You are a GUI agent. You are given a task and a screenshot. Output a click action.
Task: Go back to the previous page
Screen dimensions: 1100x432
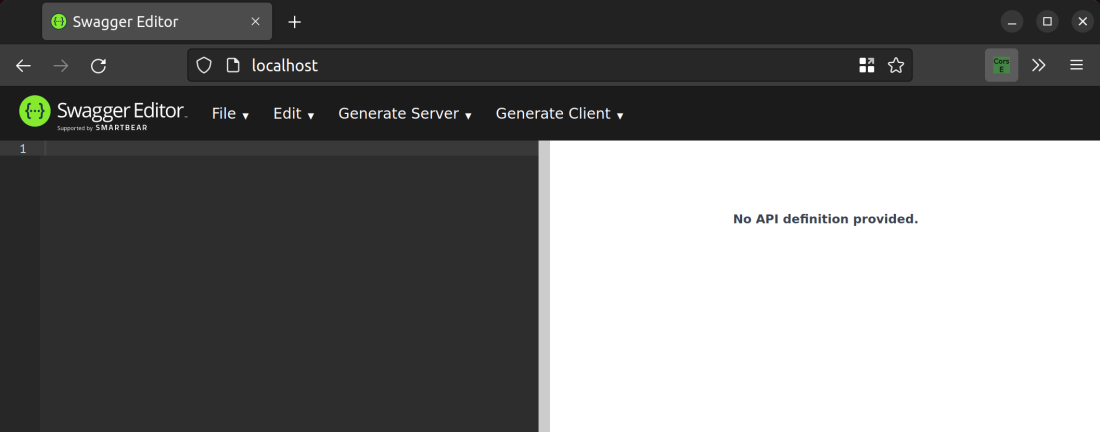click(x=23, y=66)
